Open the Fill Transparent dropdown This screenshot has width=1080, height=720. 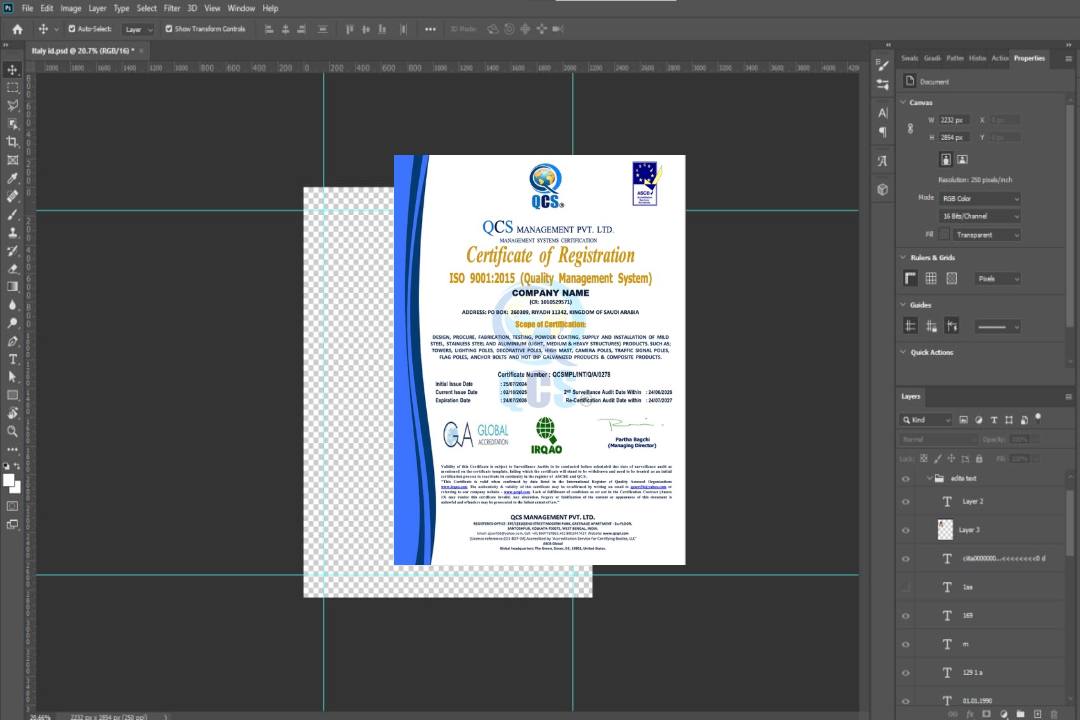(x=986, y=235)
